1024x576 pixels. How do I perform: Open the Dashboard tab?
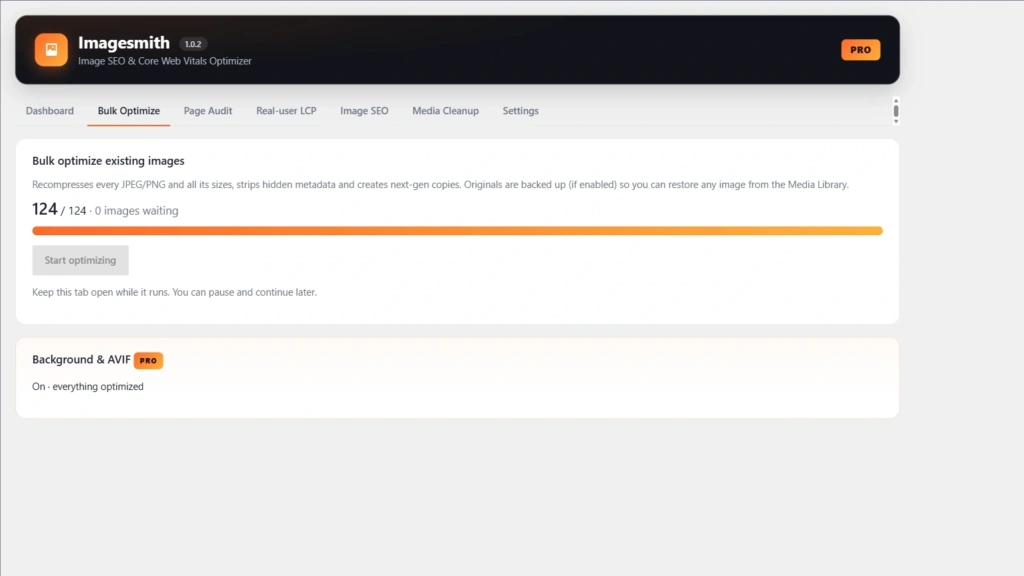click(50, 111)
